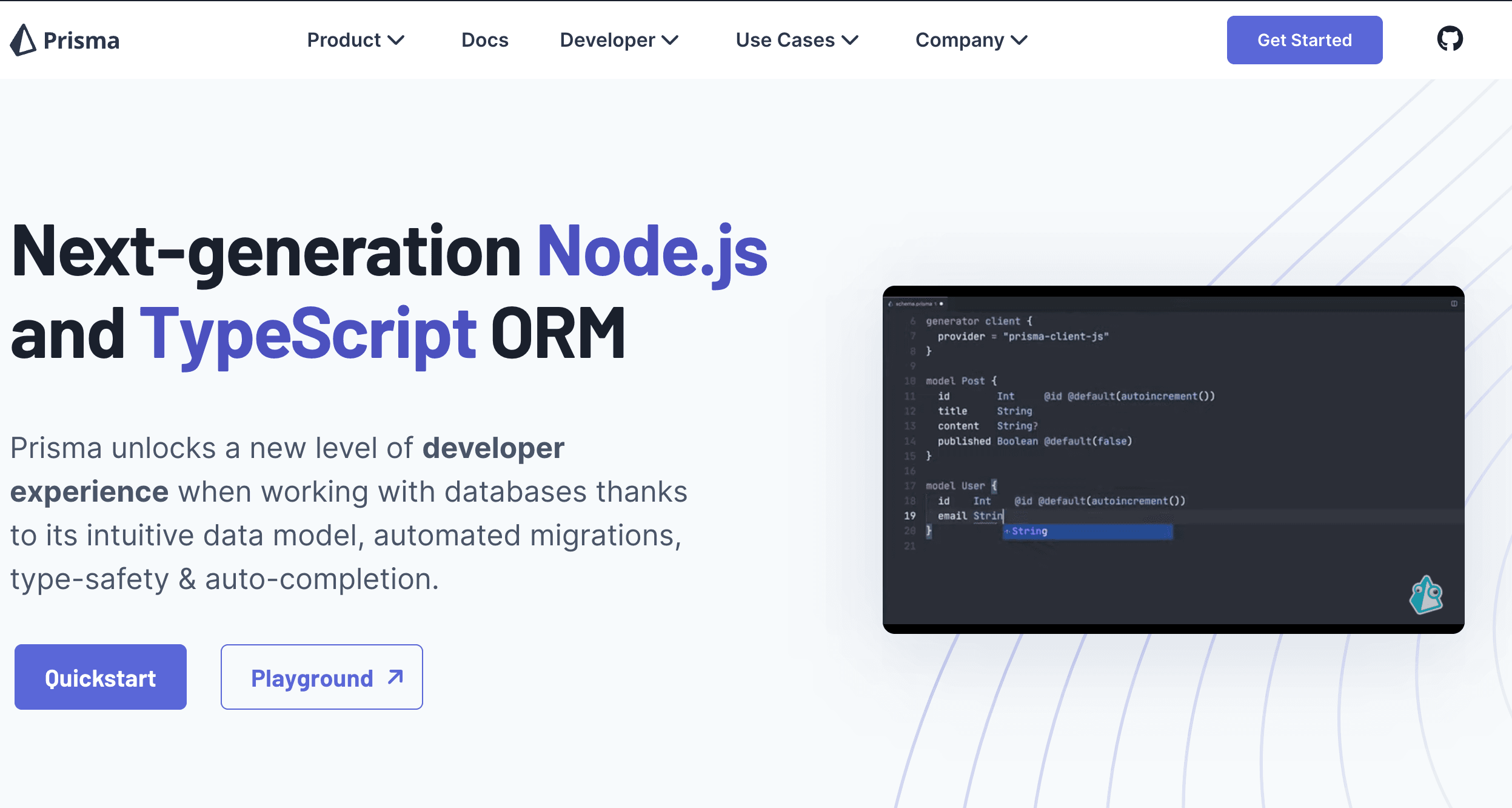This screenshot has width=1512, height=808.
Task: Click 'model User {' line in editor
Action: click(x=961, y=486)
